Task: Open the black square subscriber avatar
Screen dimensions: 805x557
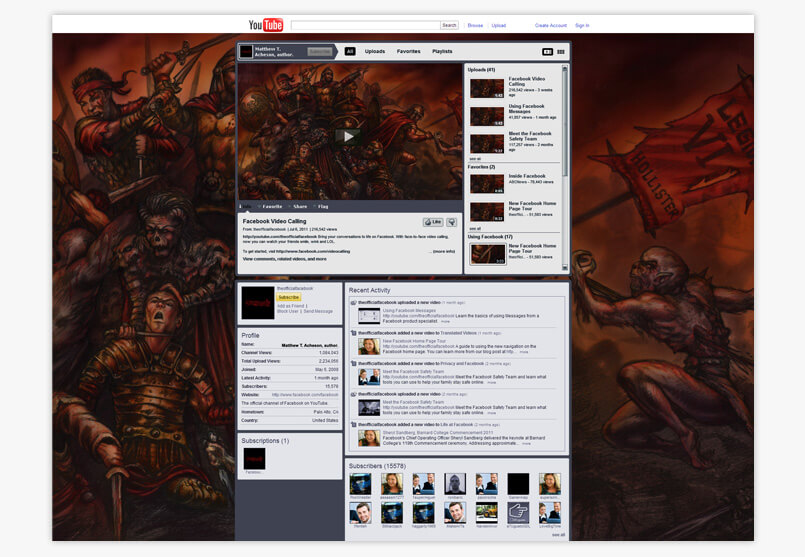Action: pos(518,484)
